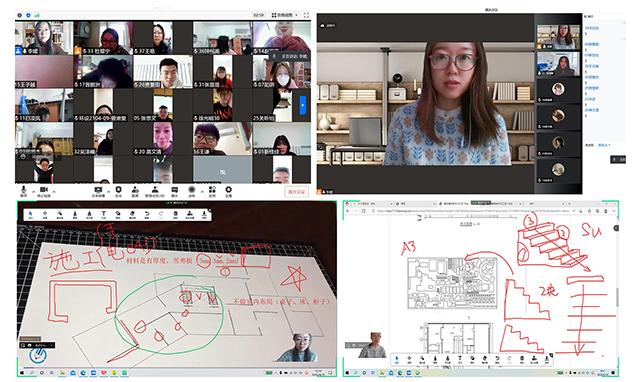The height and width of the screenshot is (382, 640).
Task: Click clear annotations in browser annotation toolbar
Action: click(x=522, y=359)
